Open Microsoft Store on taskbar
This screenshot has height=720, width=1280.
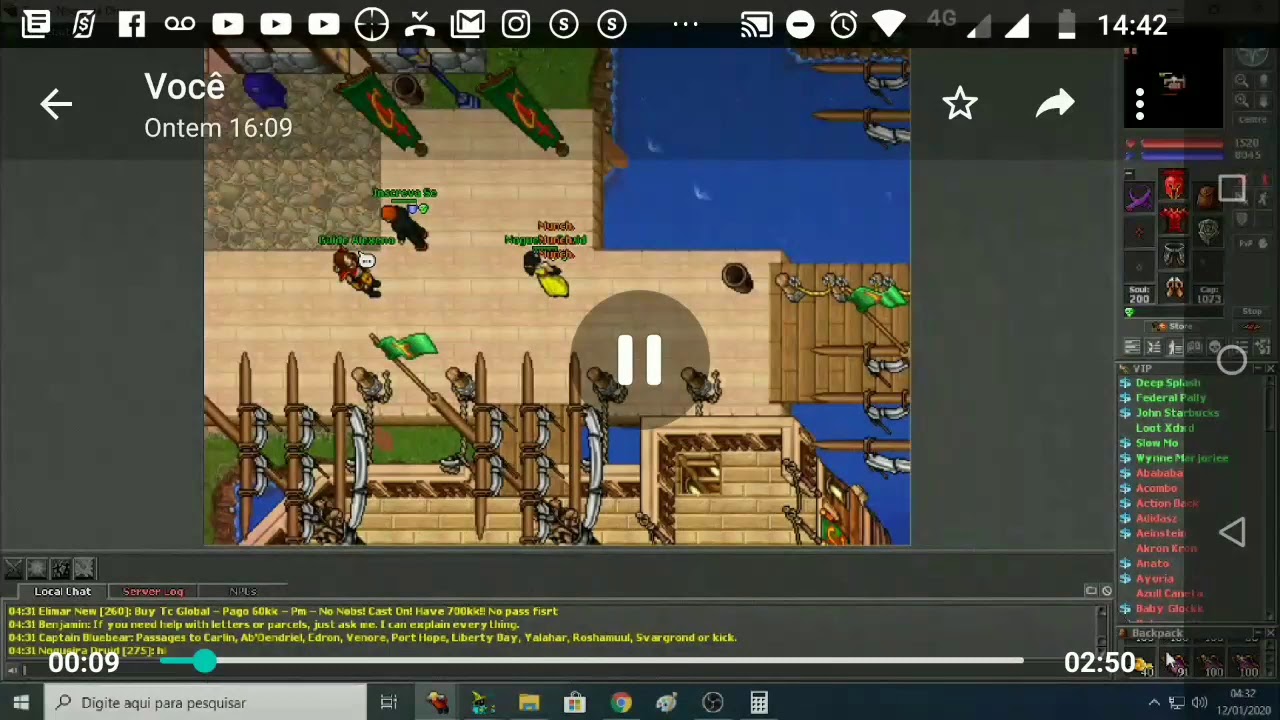pyautogui.click(x=575, y=703)
